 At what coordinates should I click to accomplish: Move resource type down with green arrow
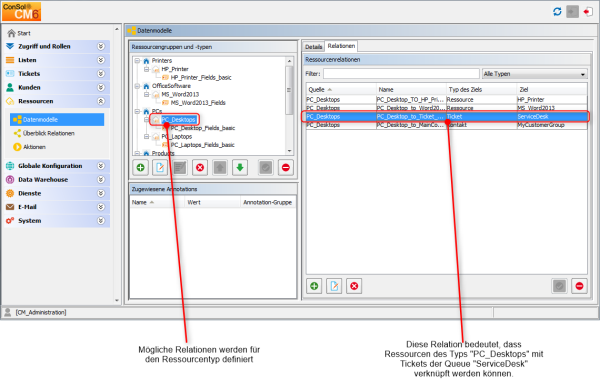240,168
